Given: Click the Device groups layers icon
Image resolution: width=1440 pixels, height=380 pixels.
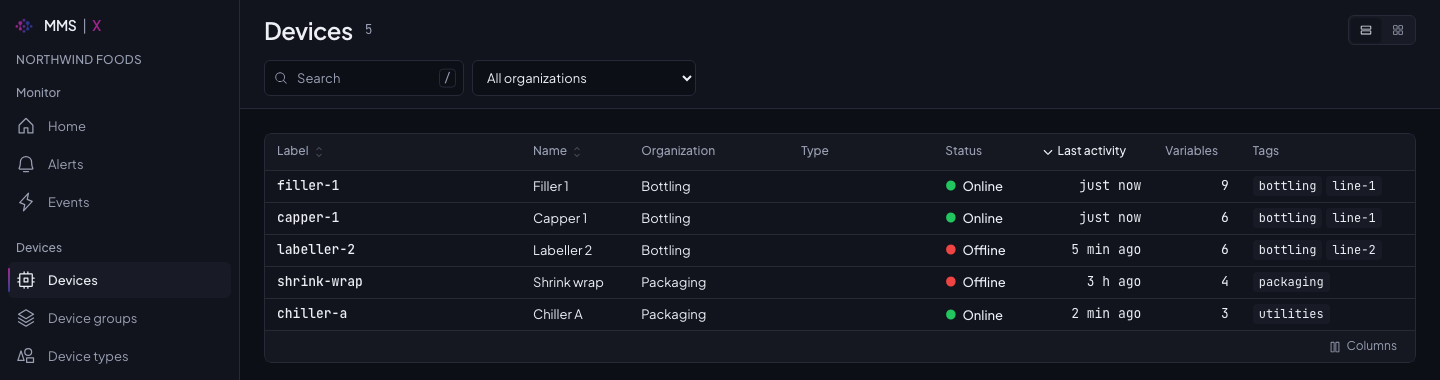Looking at the screenshot, I should (x=27, y=319).
